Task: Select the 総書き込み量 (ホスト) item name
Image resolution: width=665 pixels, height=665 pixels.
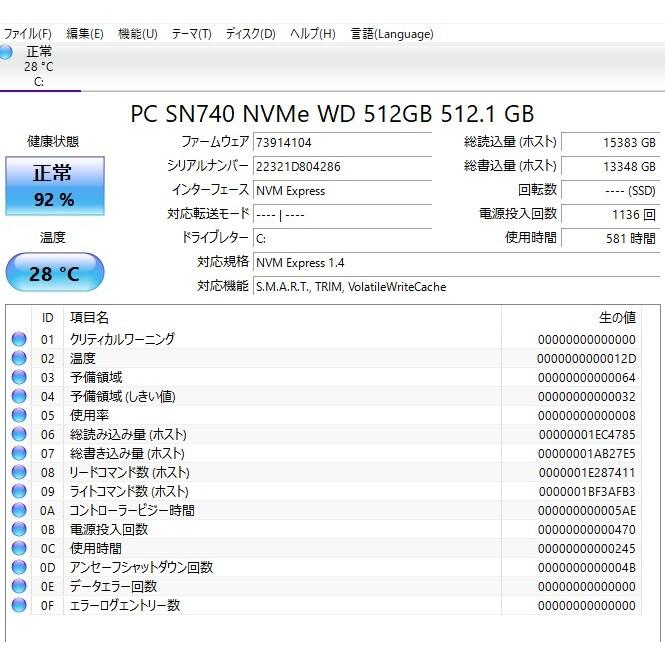Action: [127, 453]
